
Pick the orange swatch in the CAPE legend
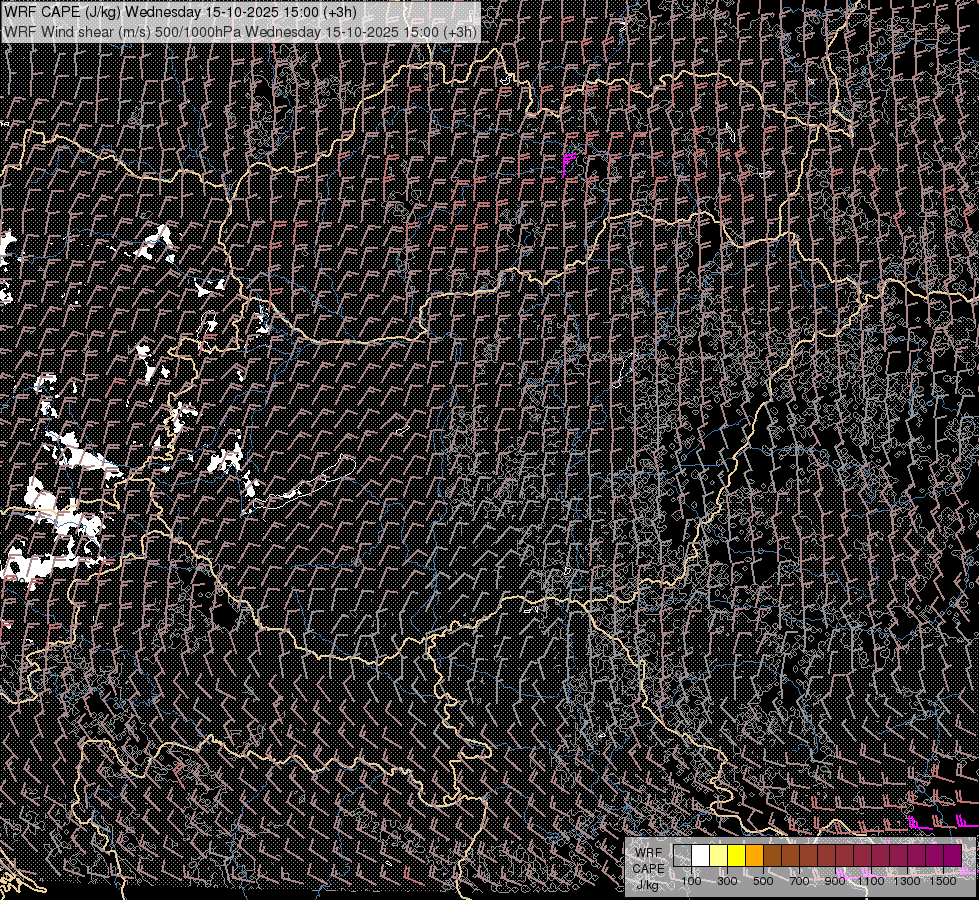pyautogui.click(x=754, y=855)
